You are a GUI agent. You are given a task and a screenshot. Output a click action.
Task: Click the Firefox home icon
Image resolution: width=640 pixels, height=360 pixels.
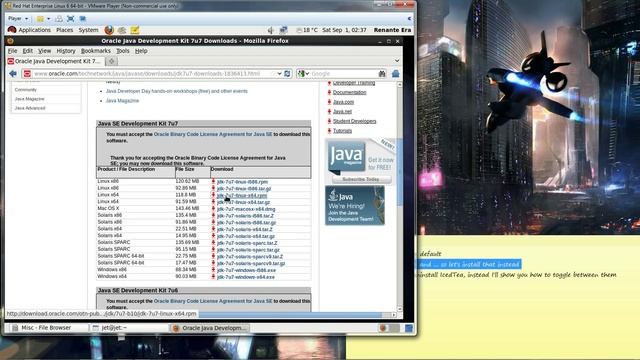396,73
